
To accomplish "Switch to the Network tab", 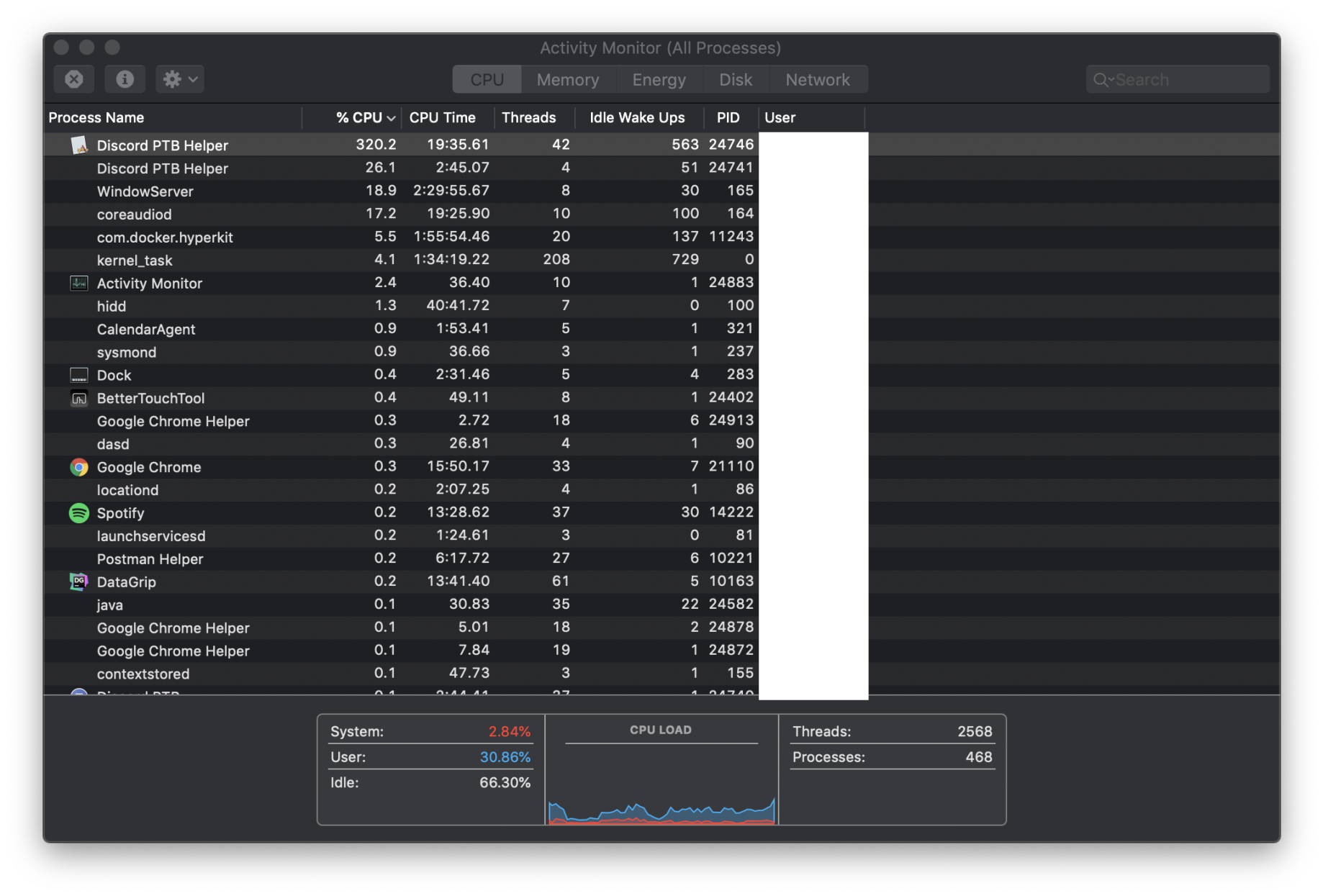I will (818, 80).
